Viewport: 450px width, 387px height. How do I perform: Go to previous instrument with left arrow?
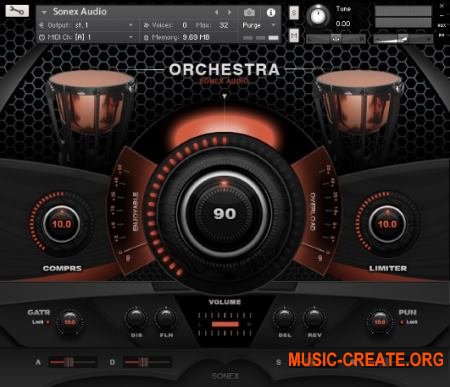point(216,12)
